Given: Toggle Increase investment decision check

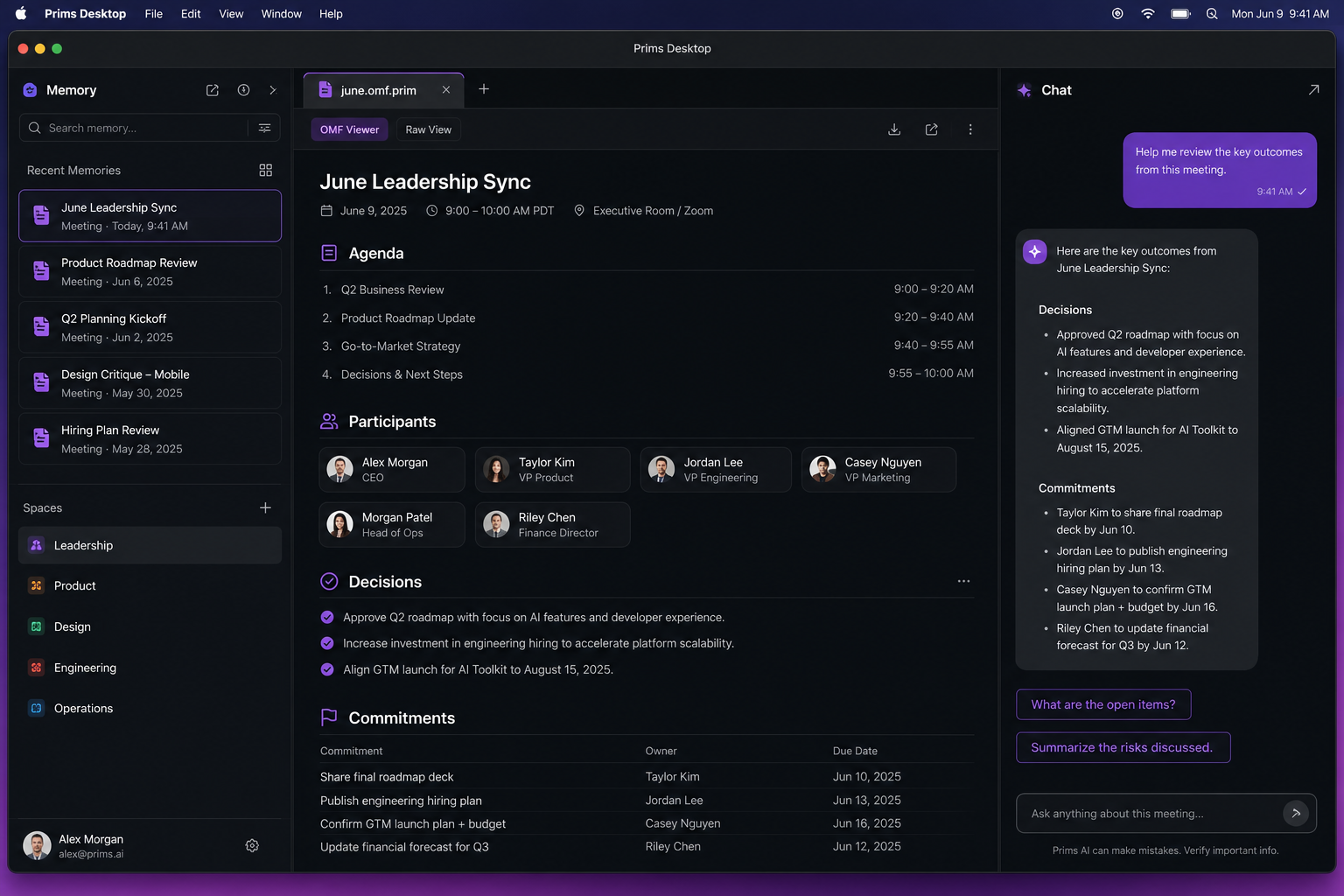Looking at the screenshot, I should point(327,643).
